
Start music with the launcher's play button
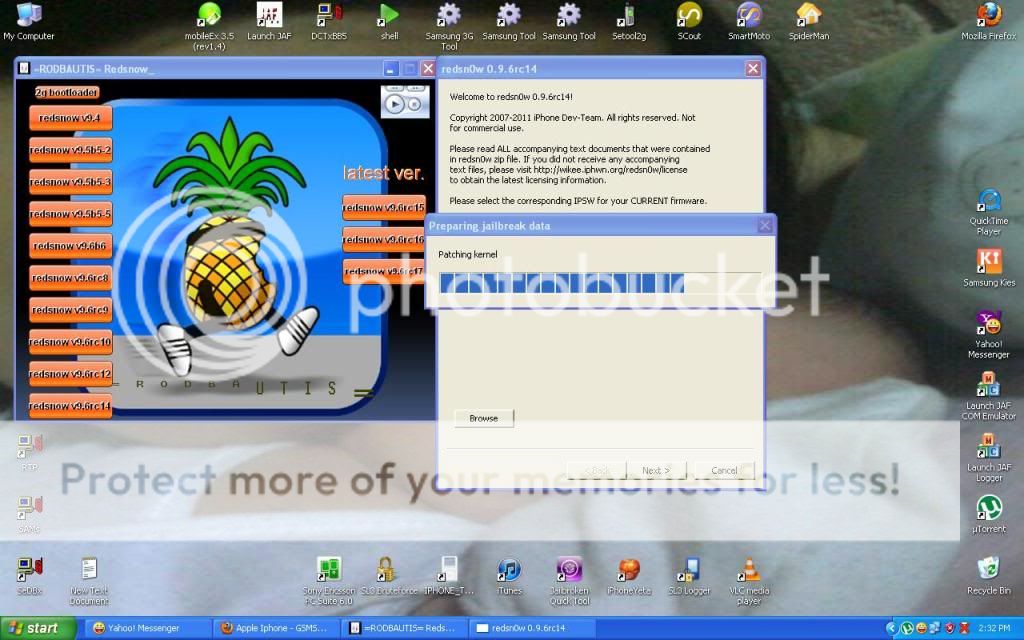click(x=394, y=104)
